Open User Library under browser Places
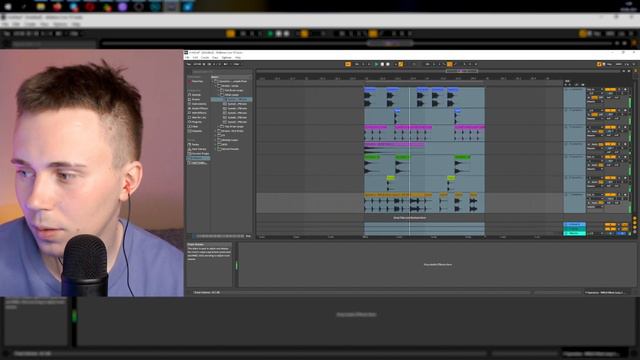Viewport: 640px width, 360px height. pos(198,149)
